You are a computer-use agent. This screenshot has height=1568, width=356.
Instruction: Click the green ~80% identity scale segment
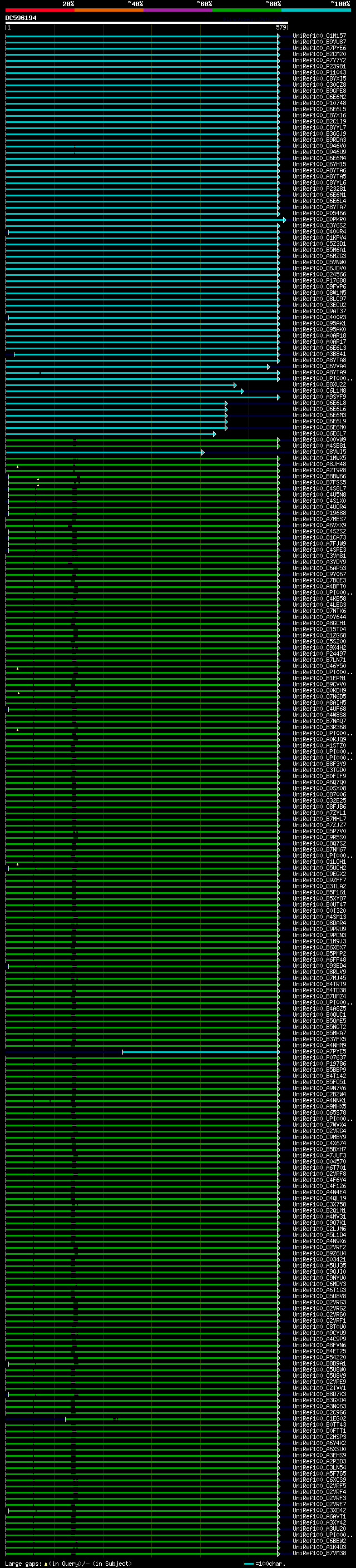pyautogui.click(x=247, y=11)
